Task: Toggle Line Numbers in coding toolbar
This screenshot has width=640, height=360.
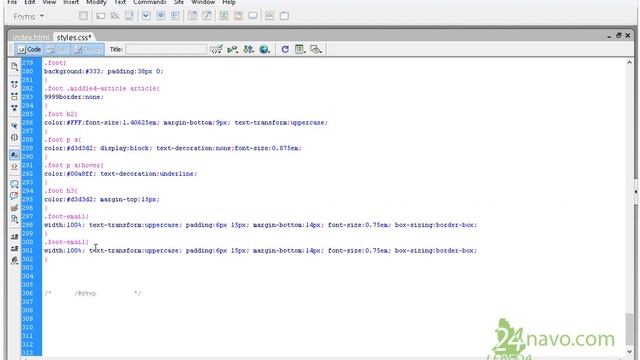Action: pos(14,155)
